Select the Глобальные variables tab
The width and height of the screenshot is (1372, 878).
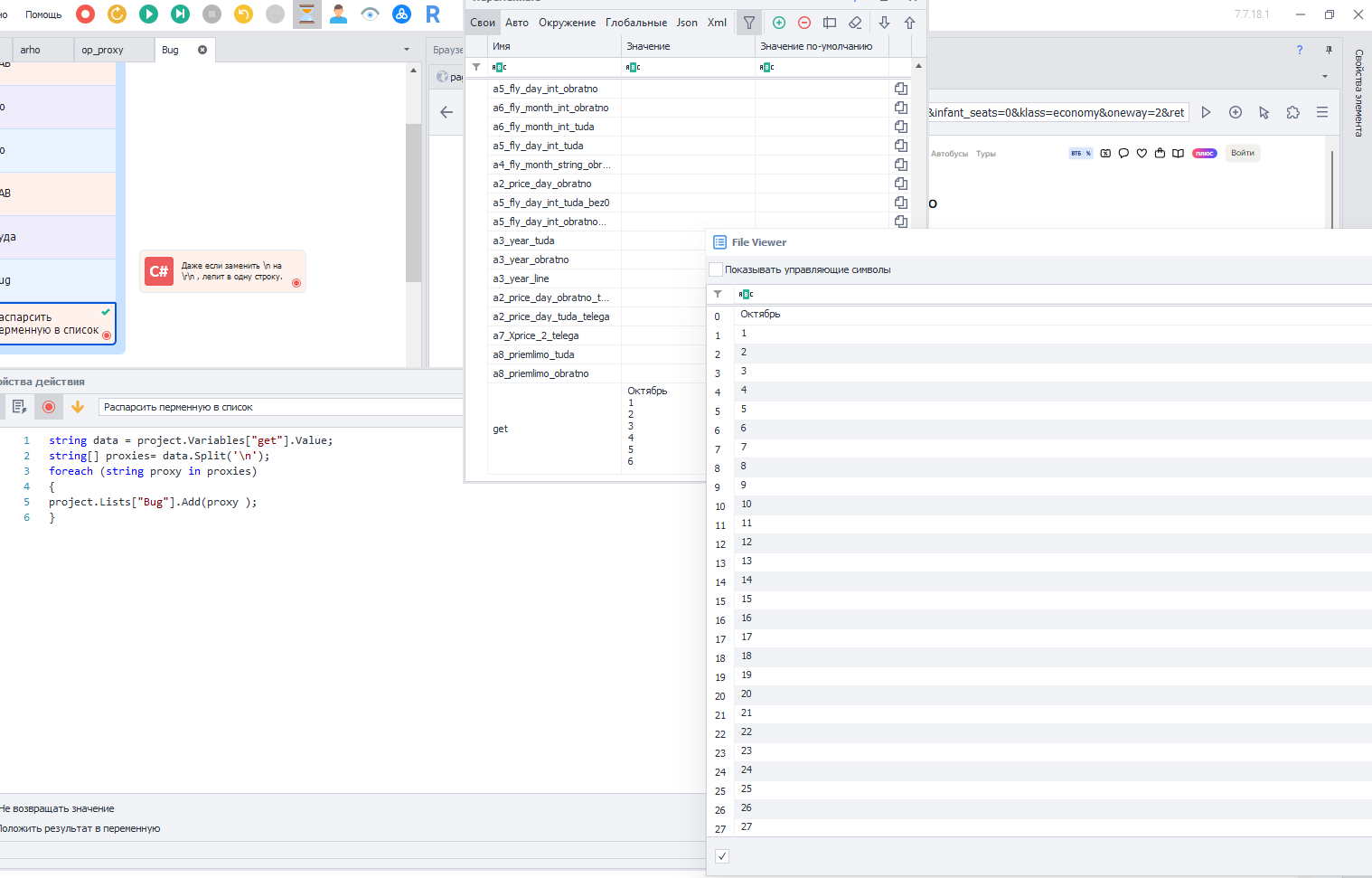pos(636,23)
